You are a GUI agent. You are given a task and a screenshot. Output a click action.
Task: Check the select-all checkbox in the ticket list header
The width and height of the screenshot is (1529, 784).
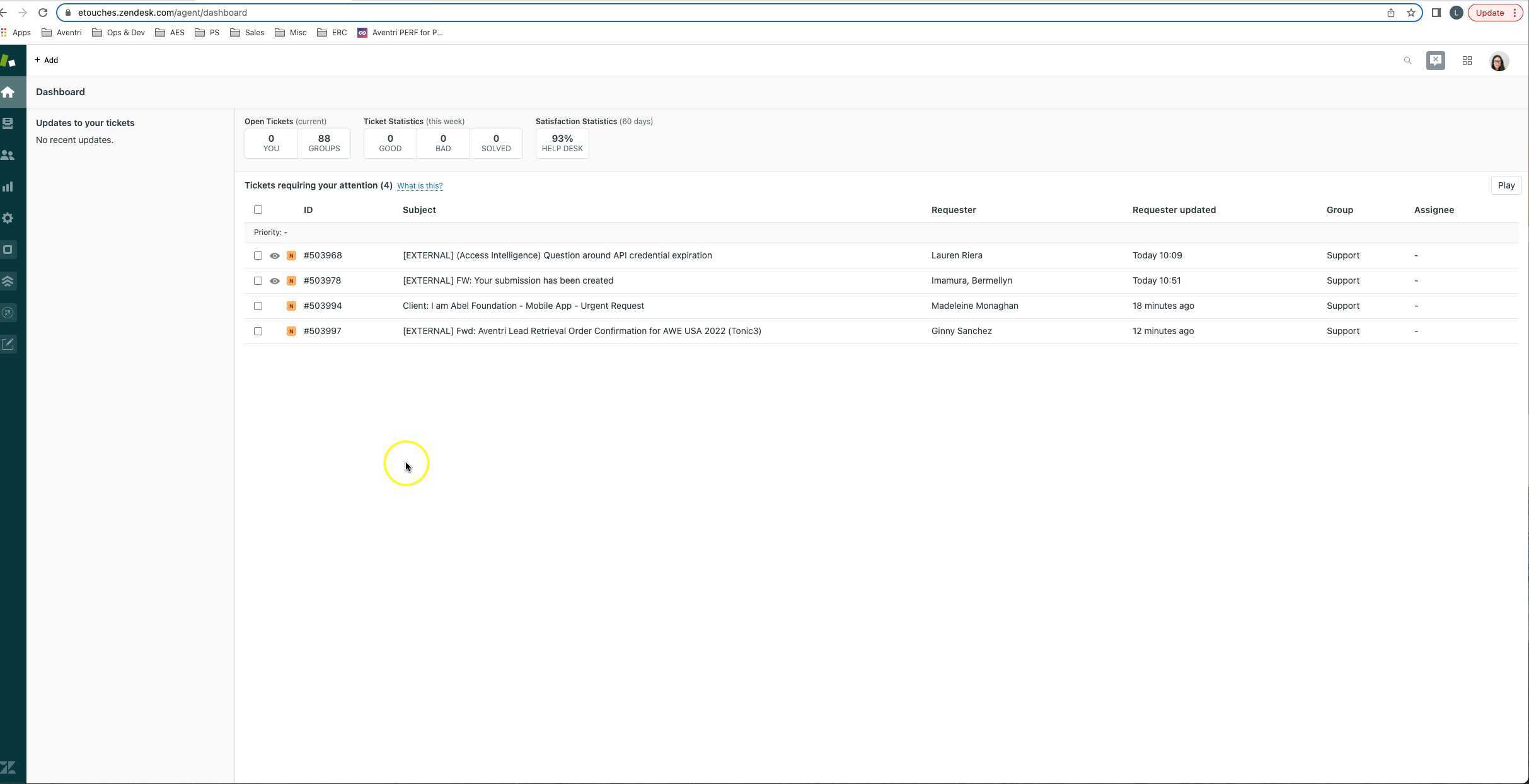pos(258,209)
